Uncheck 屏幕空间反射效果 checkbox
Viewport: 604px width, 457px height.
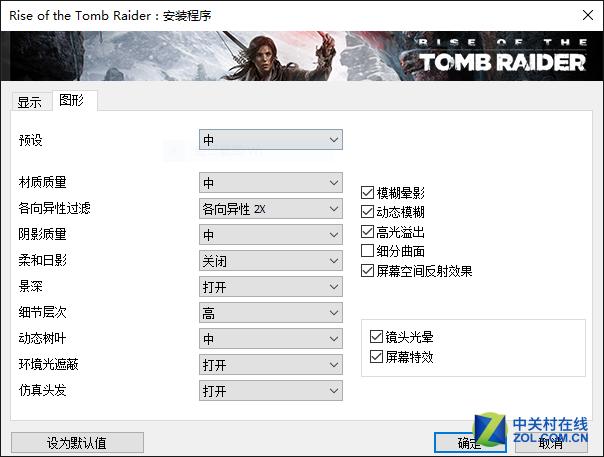[367, 271]
